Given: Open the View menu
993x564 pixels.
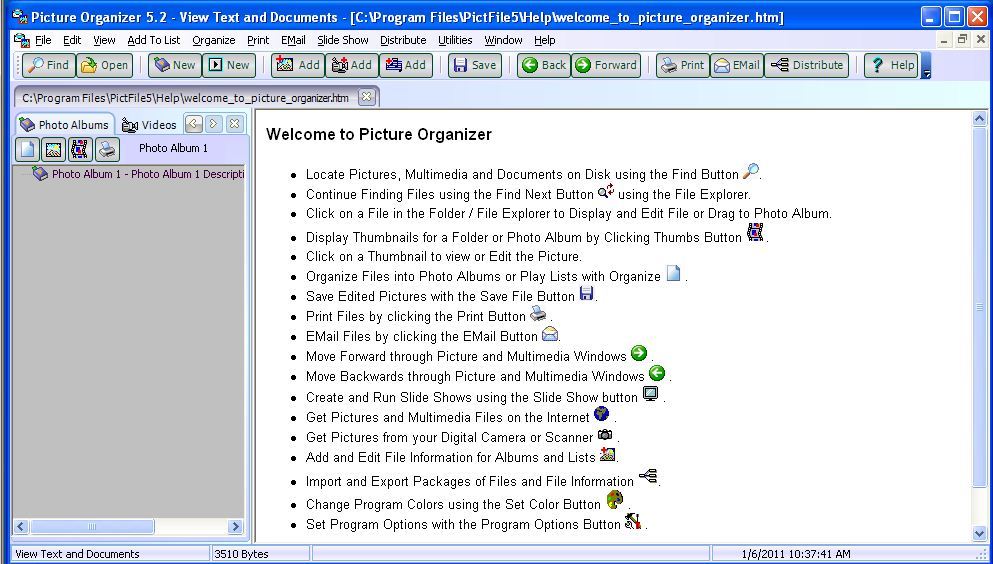Looking at the screenshot, I should [104, 40].
